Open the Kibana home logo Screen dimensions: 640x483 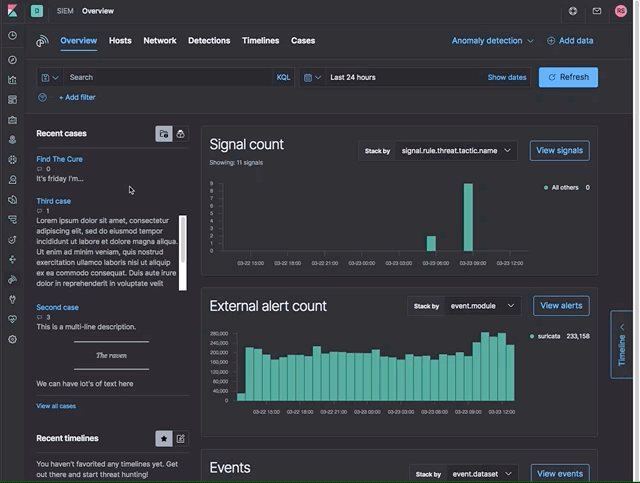click(12, 11)
